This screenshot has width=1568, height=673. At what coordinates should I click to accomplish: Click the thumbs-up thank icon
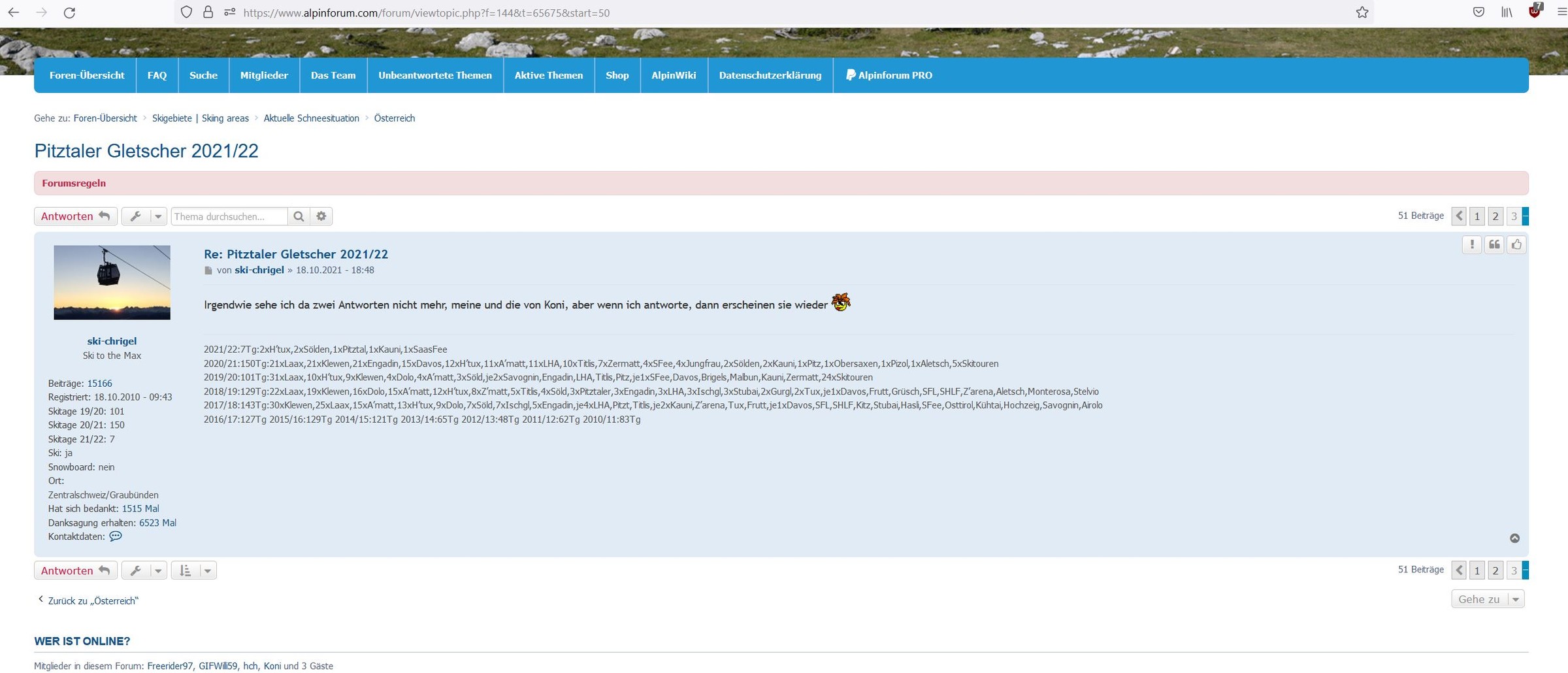tap(1516, 244)
